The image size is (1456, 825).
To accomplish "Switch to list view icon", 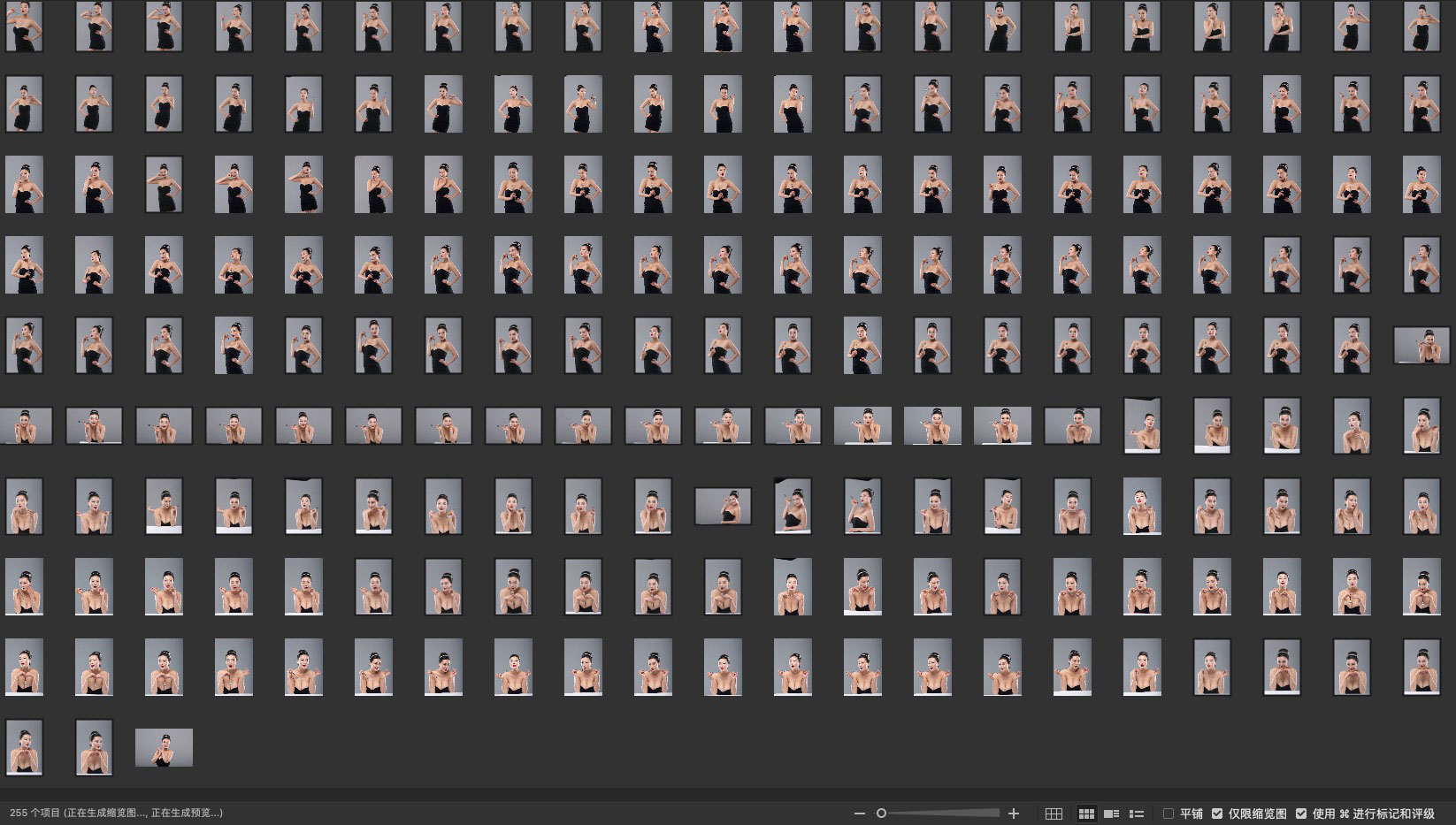I will click(1137, 814).
